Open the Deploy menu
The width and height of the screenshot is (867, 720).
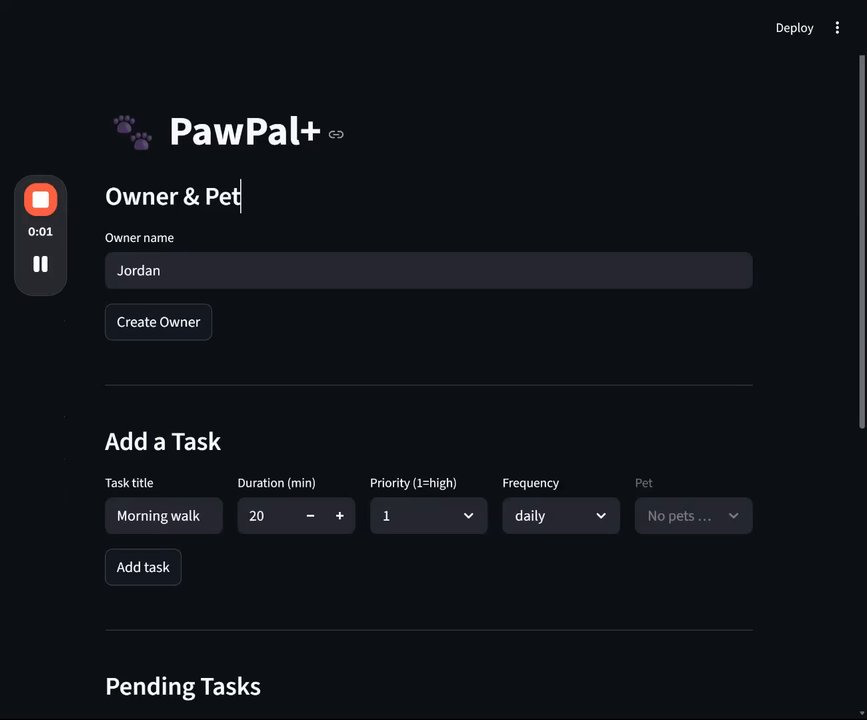tap(794, 28)
